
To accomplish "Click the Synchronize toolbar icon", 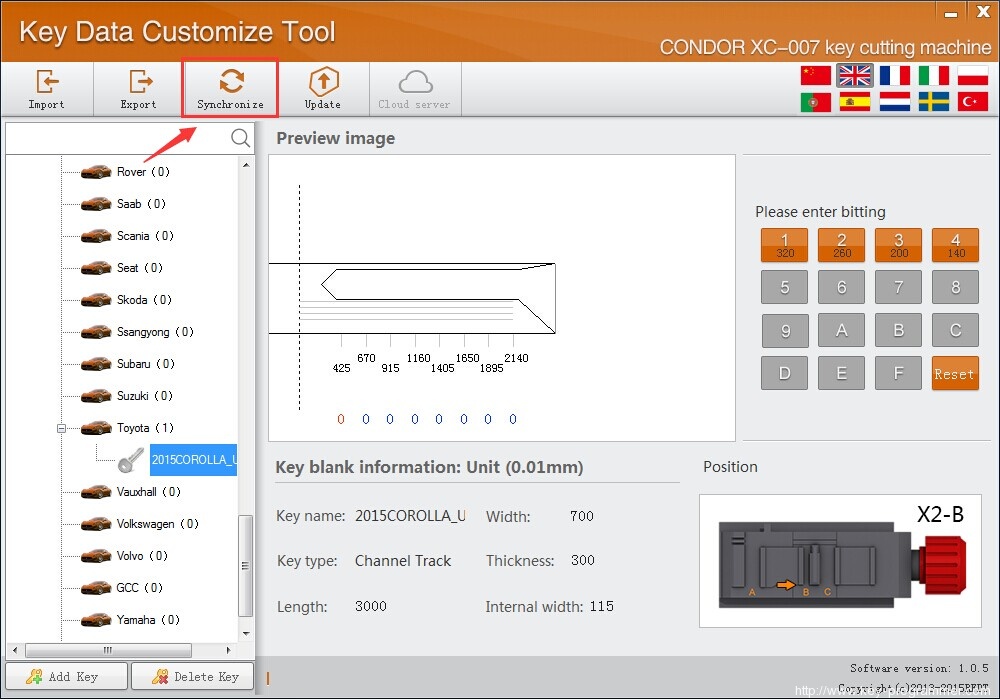I will coord(230,89).
